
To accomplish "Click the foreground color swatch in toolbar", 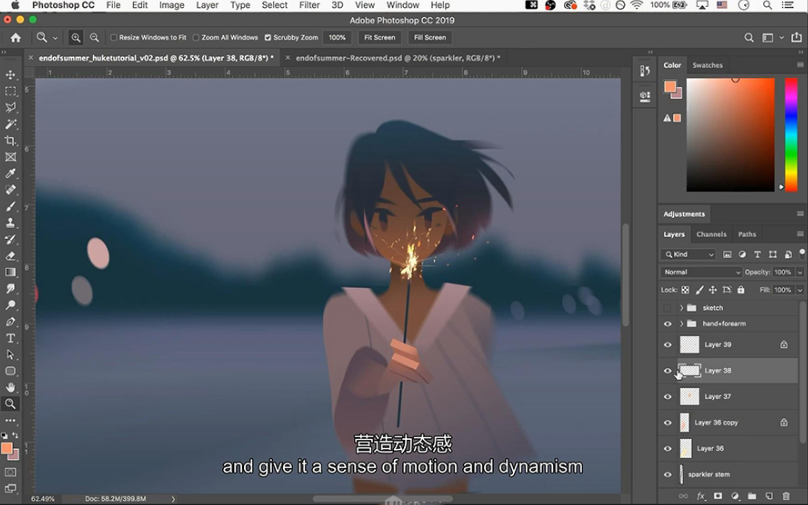I will (7, 448).
